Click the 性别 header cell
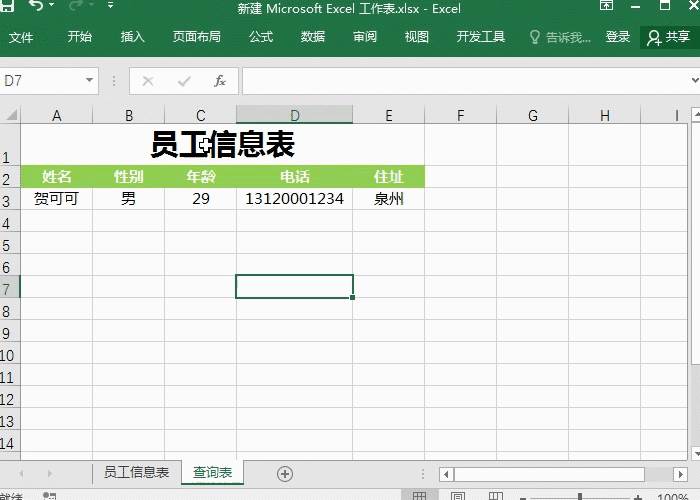This screenshot has height=500, width=700. 129,177
